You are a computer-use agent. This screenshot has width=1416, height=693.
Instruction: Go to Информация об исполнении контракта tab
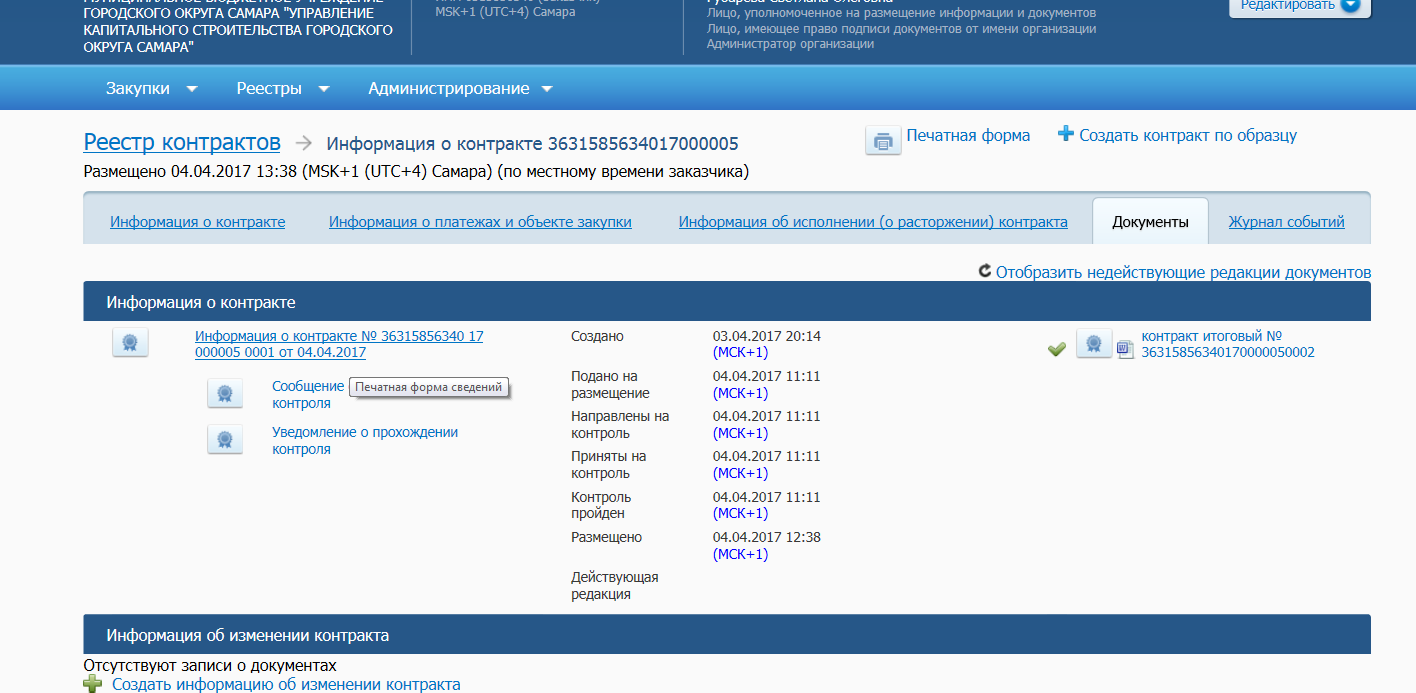pos(873,222)
